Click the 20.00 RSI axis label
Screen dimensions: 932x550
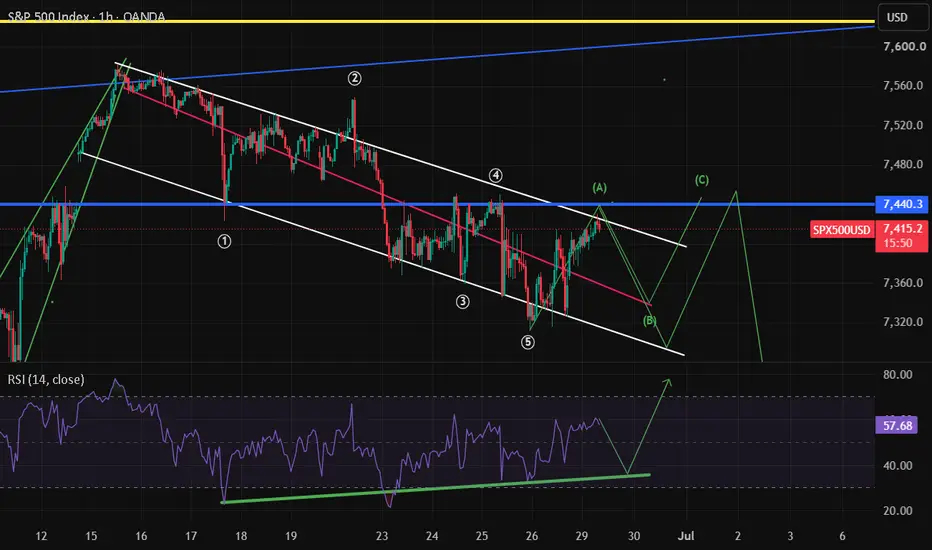tap(898, 511)
